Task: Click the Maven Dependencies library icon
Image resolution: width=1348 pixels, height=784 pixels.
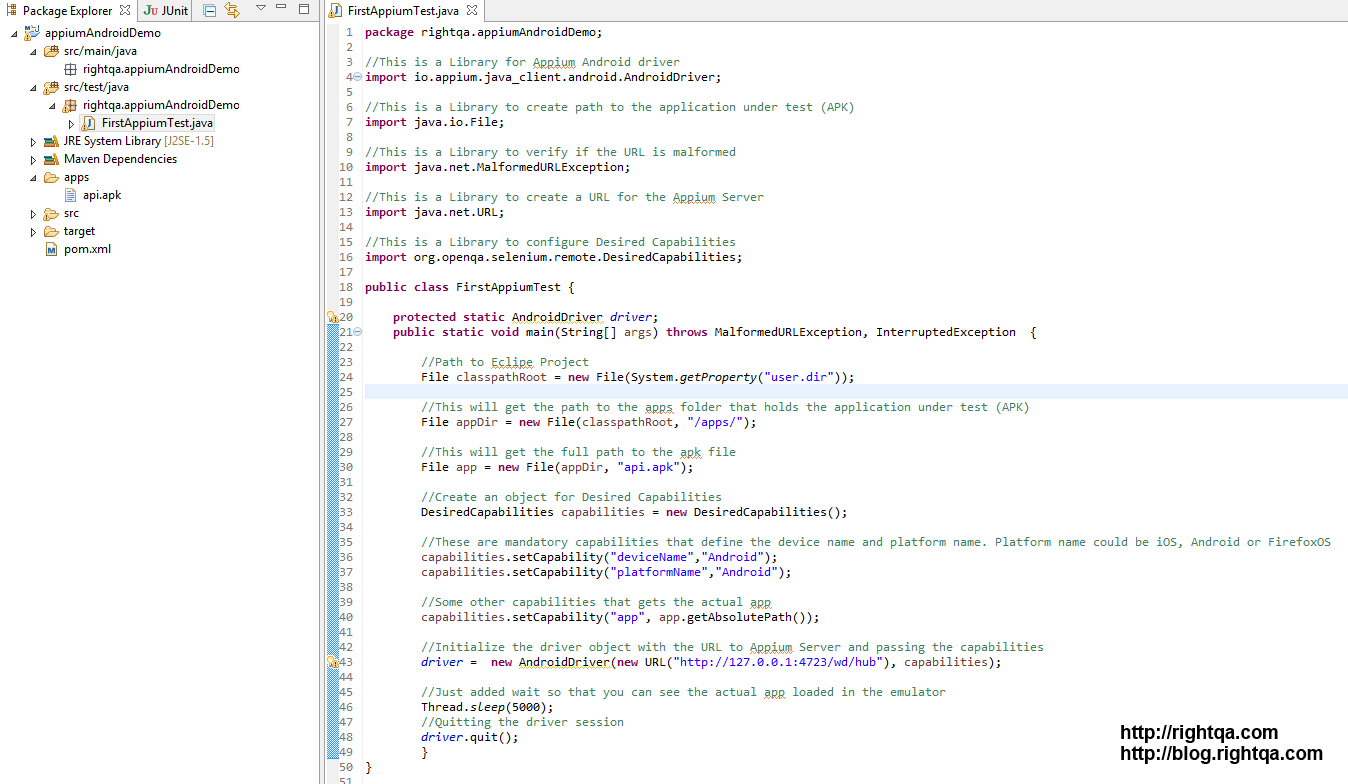Action: (x=51, y=159)
